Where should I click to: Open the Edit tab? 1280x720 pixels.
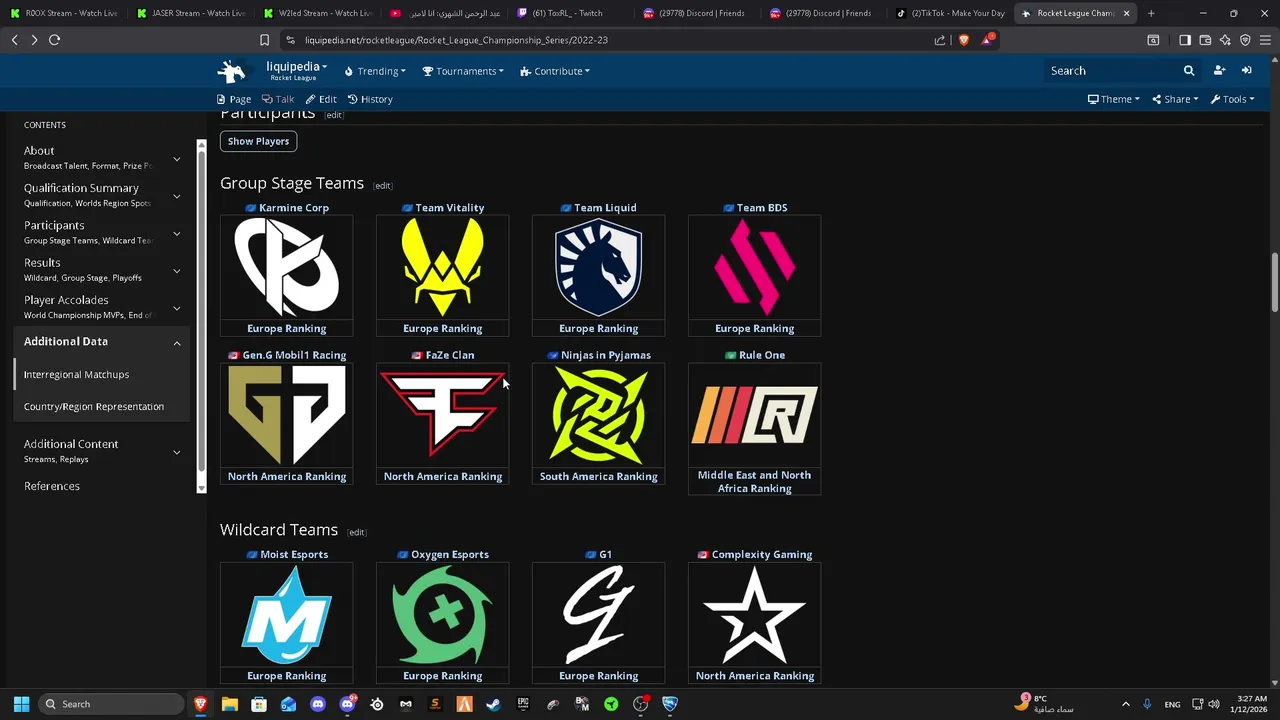[321, 99]
